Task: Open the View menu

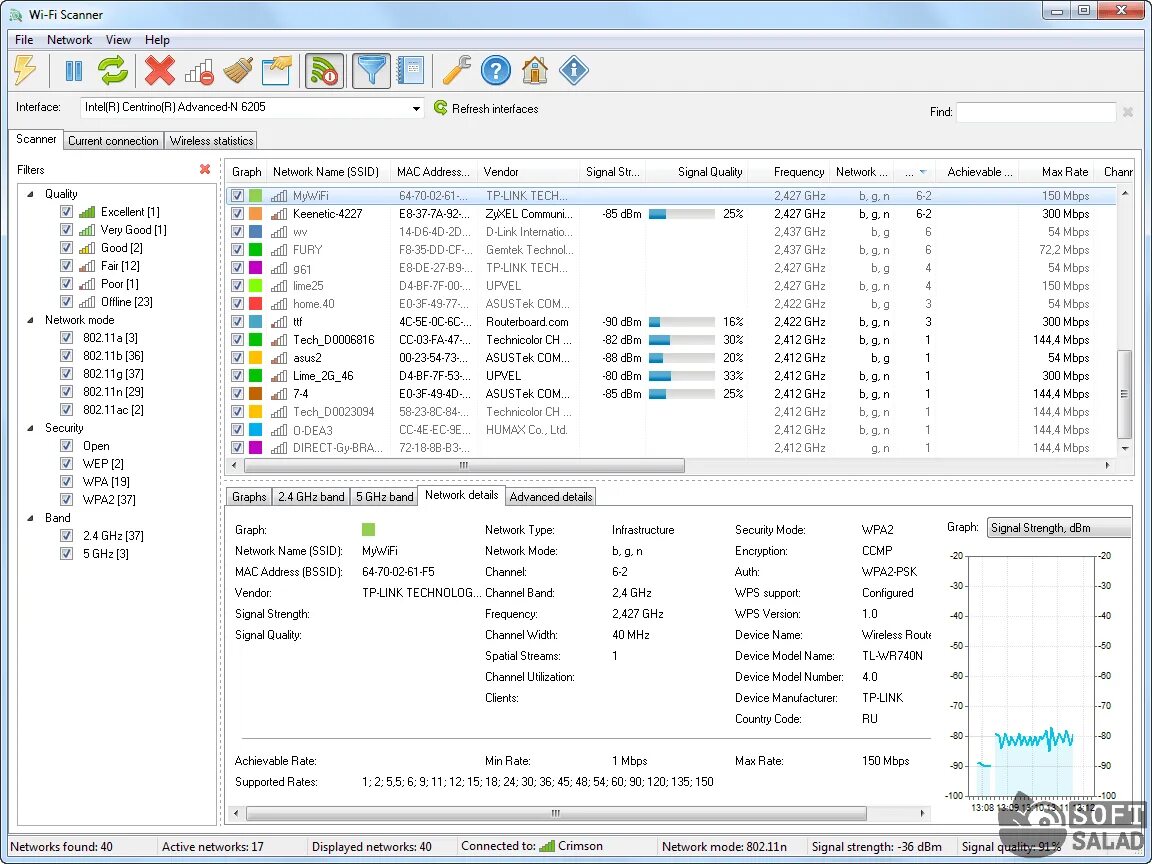Action: (118, 40)
